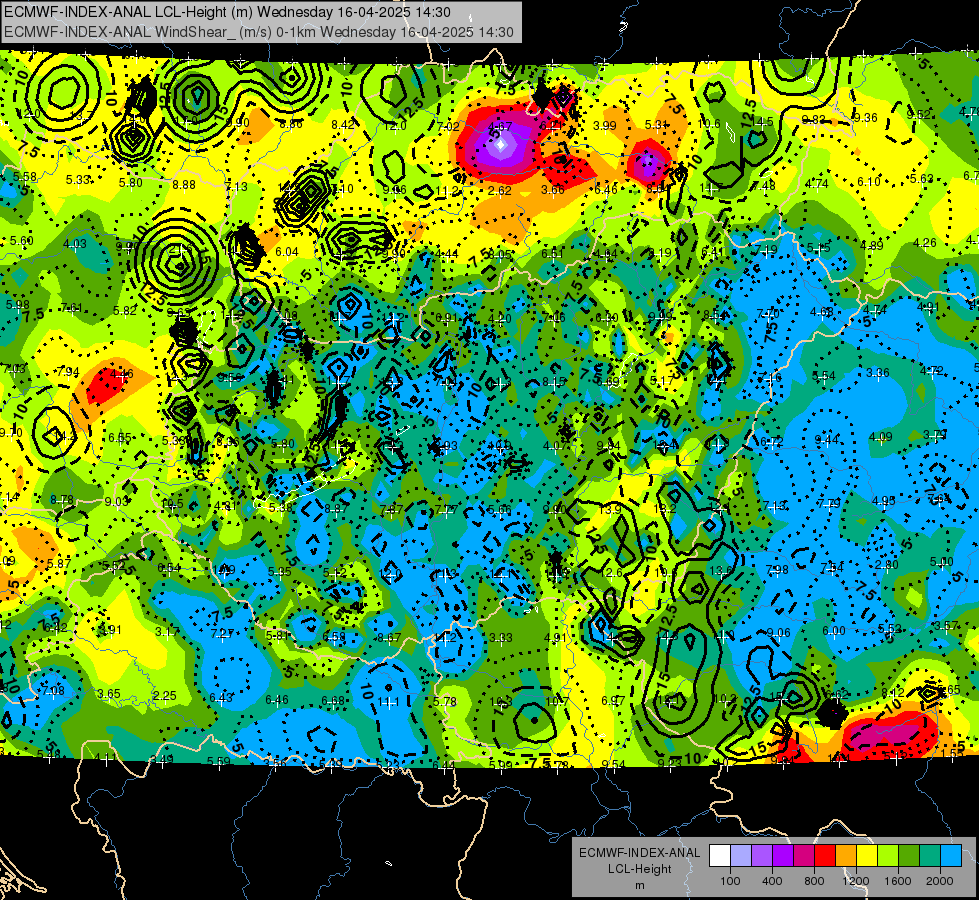Click the LCL-Height (m) title line

227,12
